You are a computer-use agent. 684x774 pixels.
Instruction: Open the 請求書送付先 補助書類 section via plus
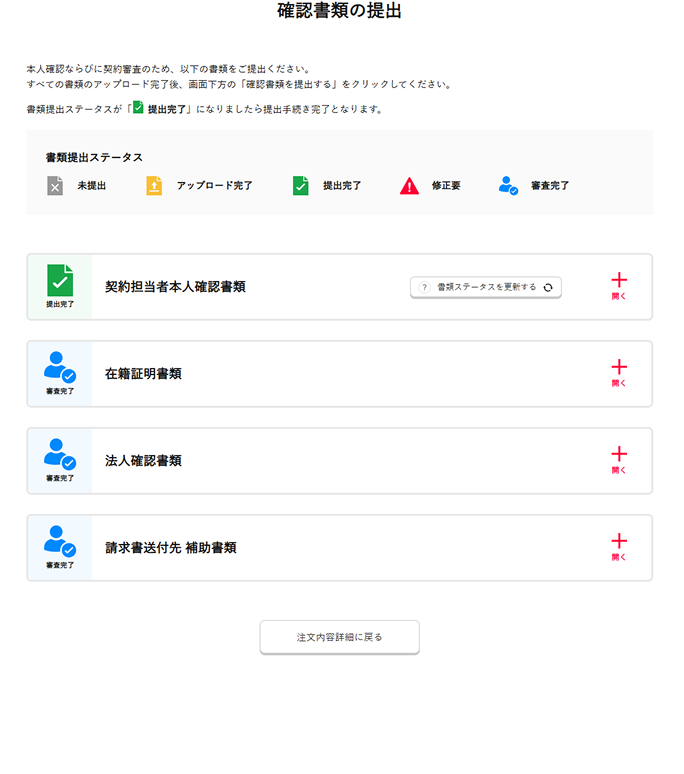click(619, 542)
